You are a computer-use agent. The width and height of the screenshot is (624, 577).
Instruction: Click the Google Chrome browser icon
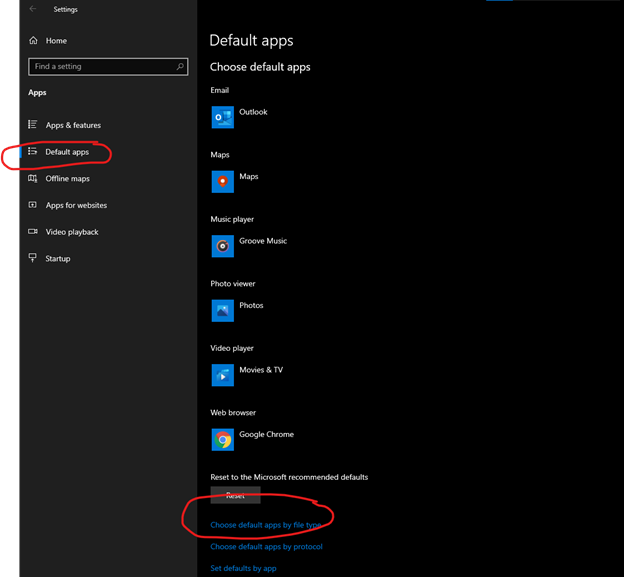pyautogui.click(x=222, y=439)
